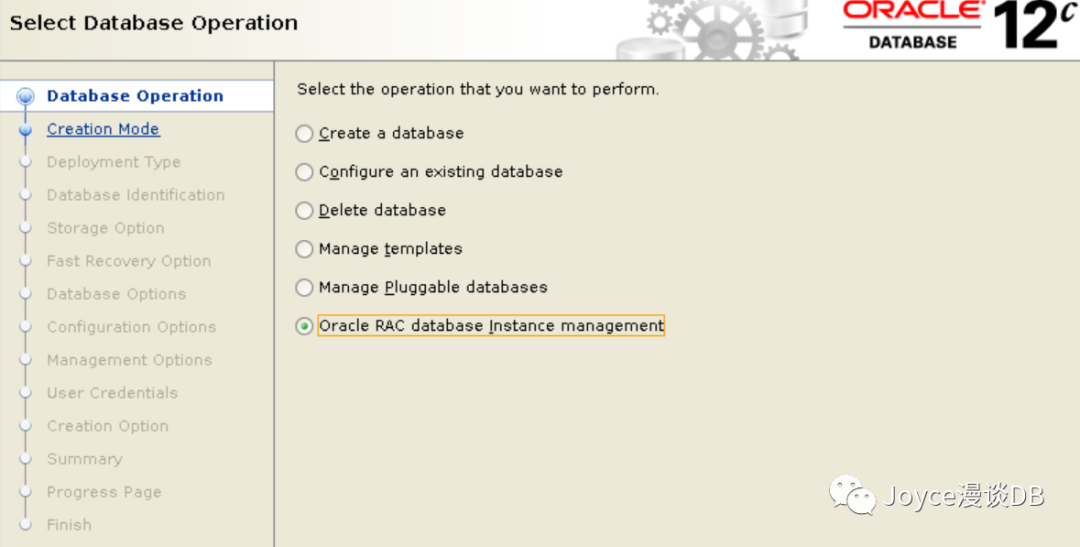Select the Delete database radio button
This screenshot has width=1080, height=547.
[x=305, y=211]
